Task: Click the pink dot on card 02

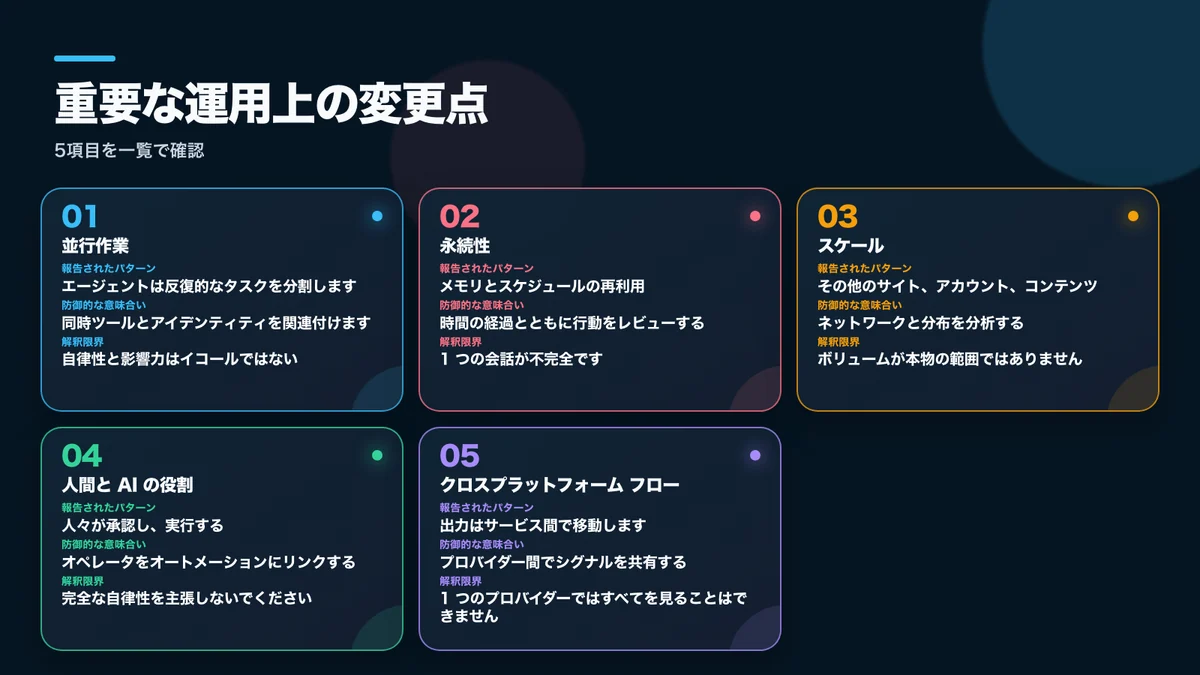Action: [755, 216]
